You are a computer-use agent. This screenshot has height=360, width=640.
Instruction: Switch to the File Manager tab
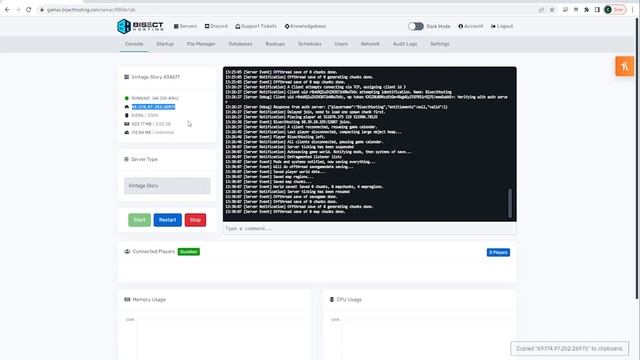201,44
